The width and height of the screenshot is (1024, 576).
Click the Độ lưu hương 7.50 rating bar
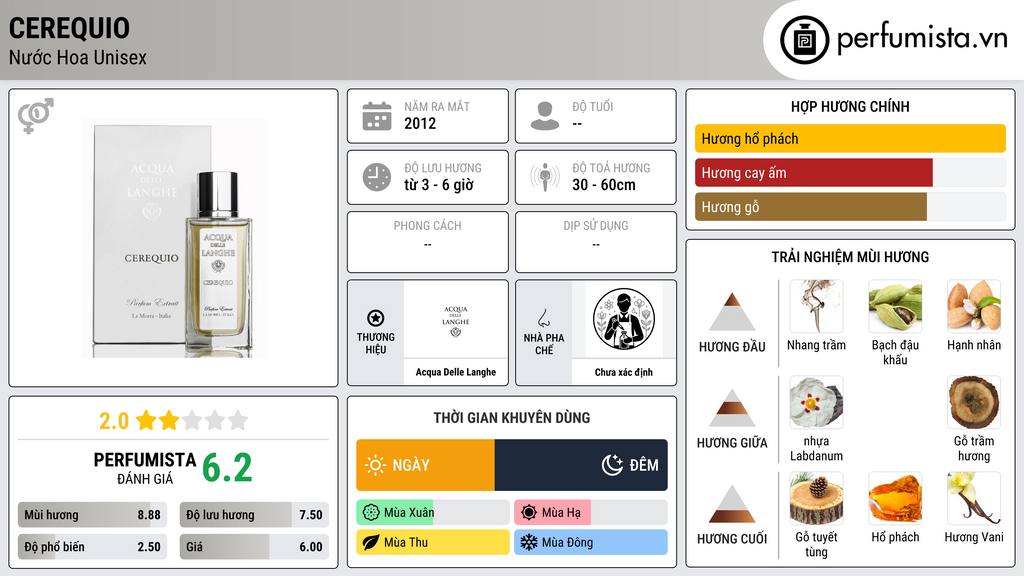(x=254, y=515)
